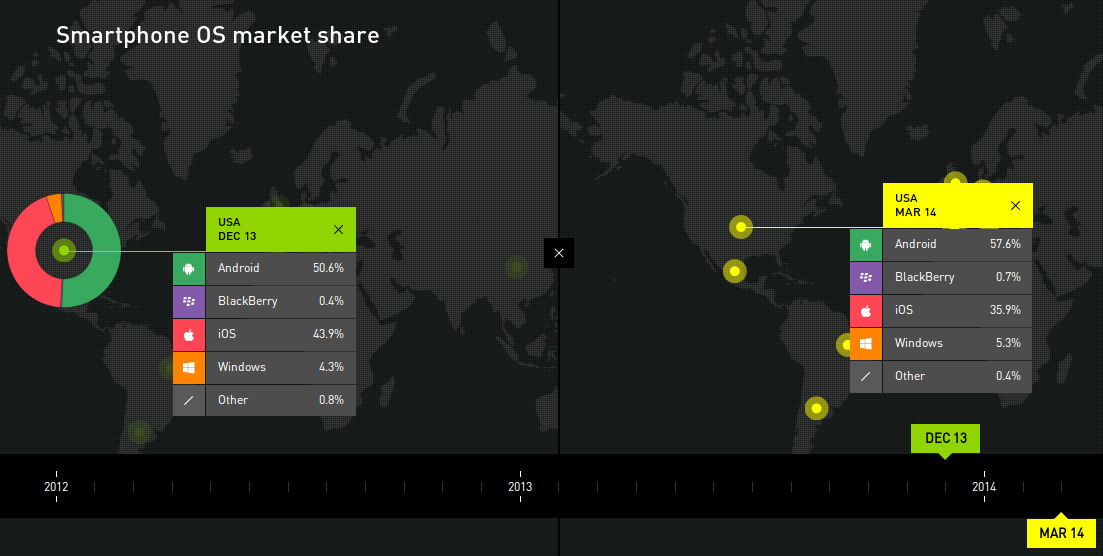Close the comparison split view with center X
This screenshot has height=556, width=1103.
click(559, 253)
